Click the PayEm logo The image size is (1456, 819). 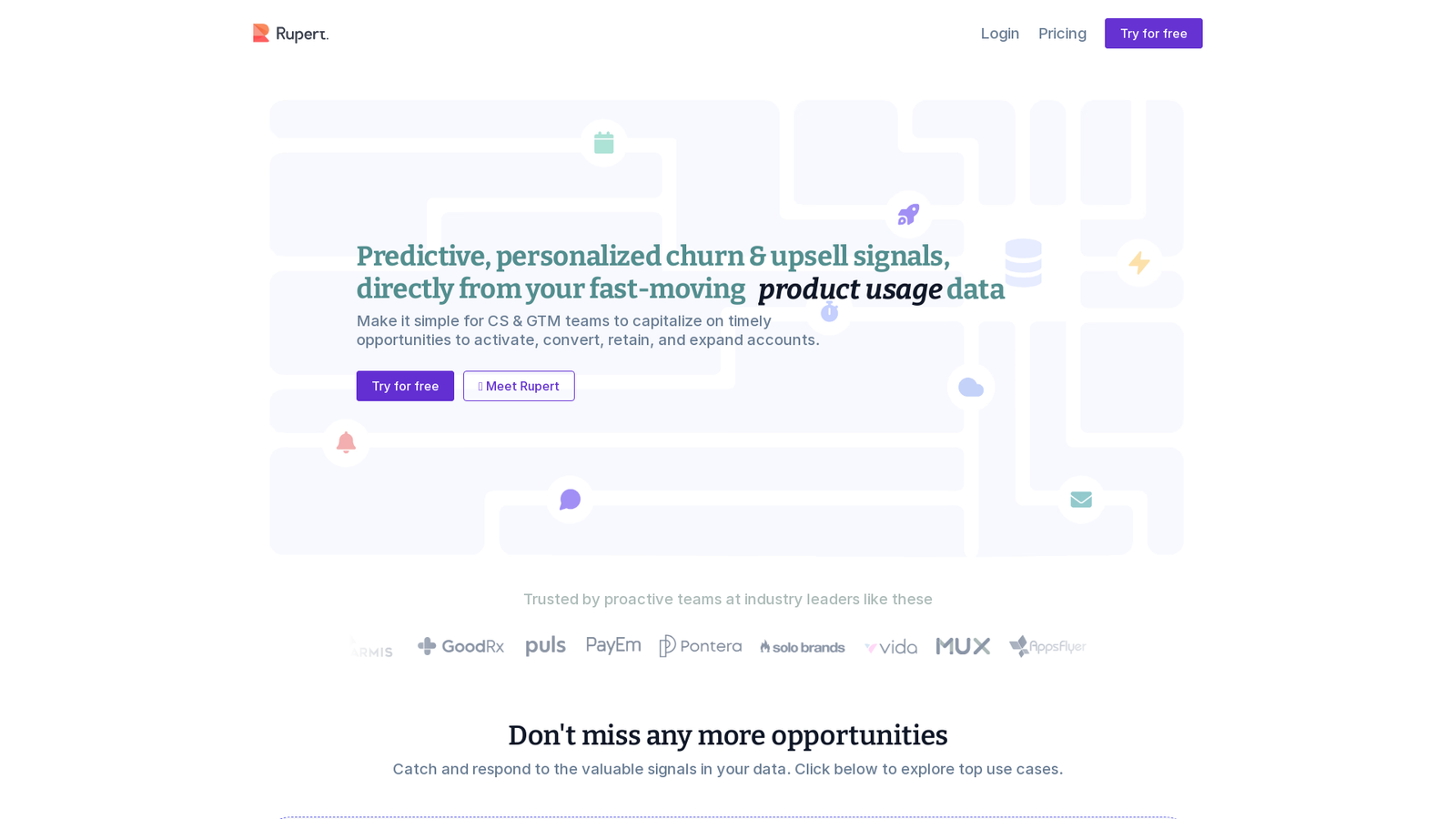coord(613,645)
